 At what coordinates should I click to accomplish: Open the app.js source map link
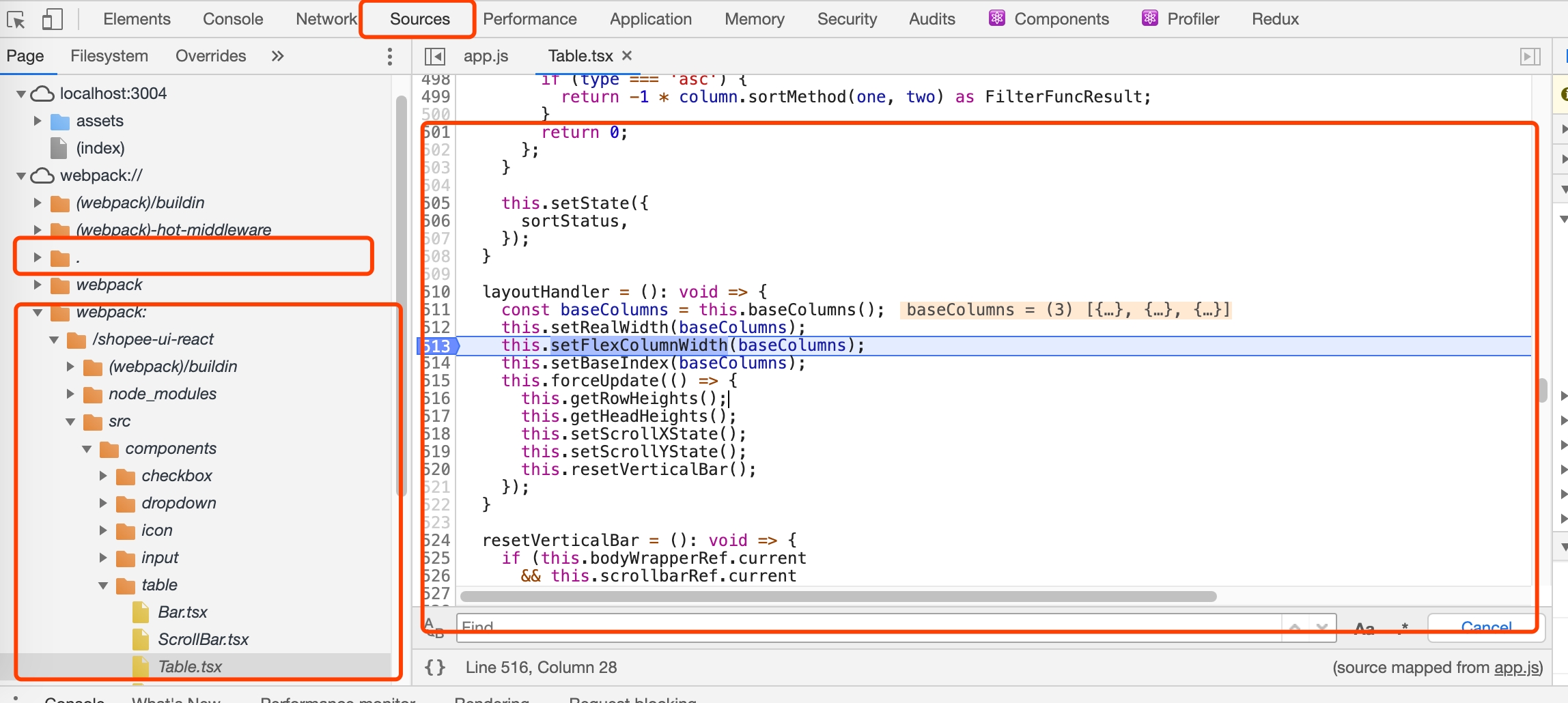point(1516,668)
